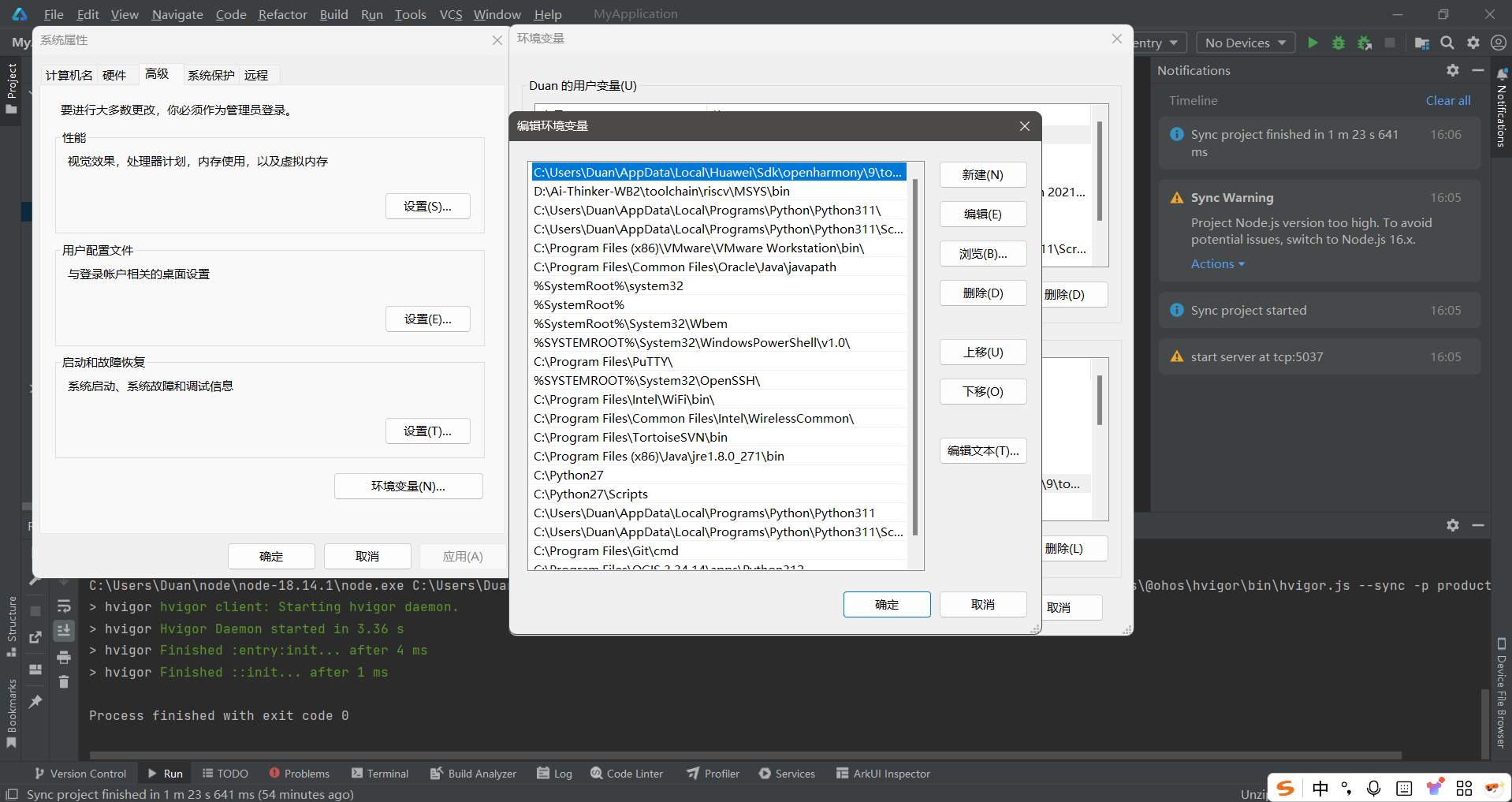This screenshot has height=802, width=1512.
Task: Click the print icon in Run panel
Action: 64,657
